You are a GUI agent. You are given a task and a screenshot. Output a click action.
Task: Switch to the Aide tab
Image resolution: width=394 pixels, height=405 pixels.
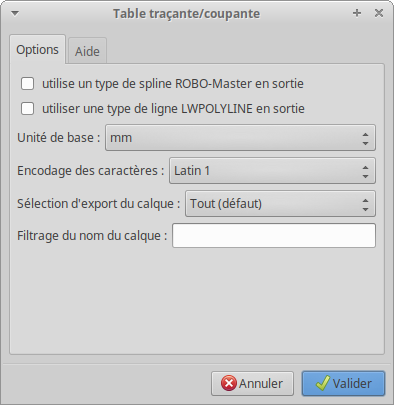pos(87,51)
